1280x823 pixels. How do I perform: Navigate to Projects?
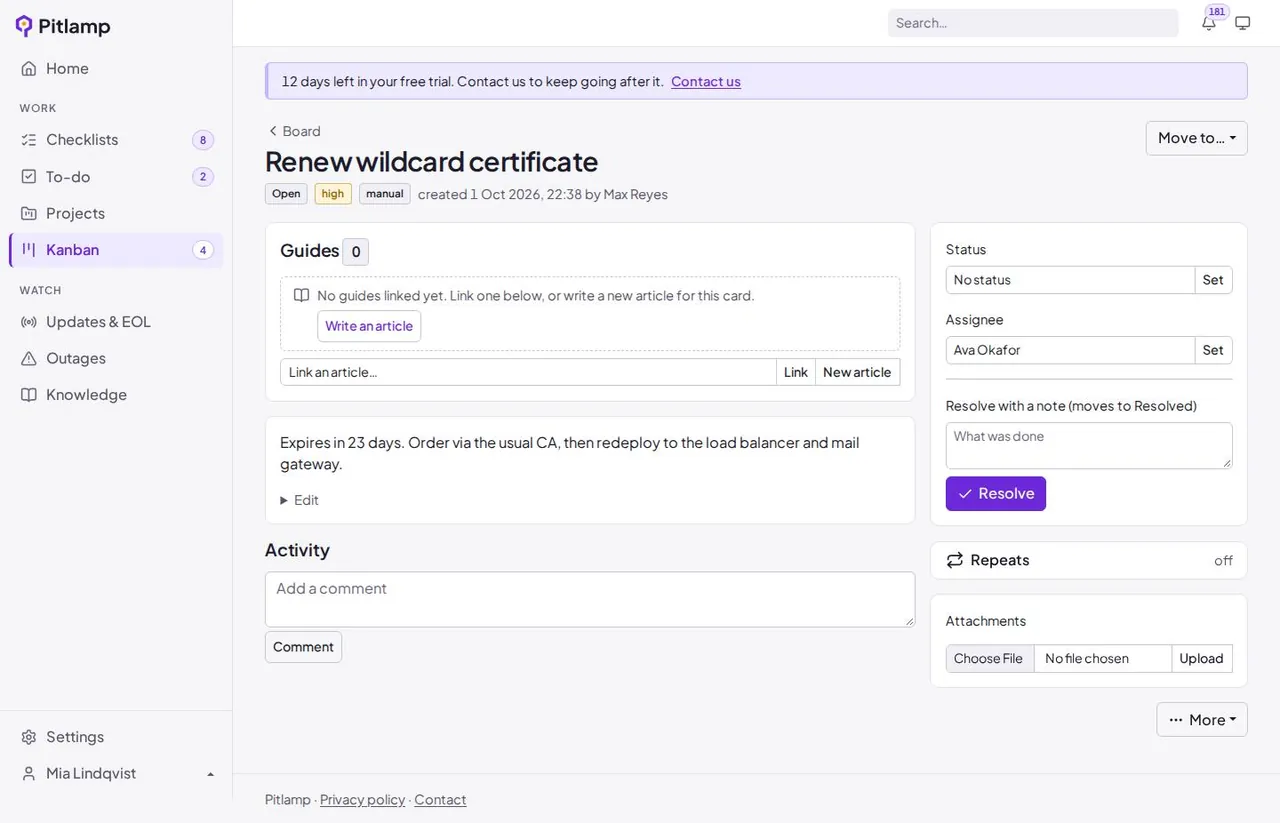click(116, 213)
